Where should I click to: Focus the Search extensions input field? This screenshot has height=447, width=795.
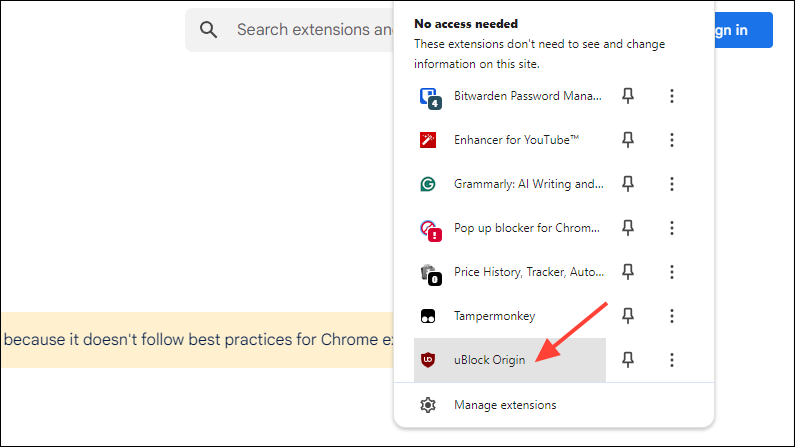pyautogui.click(x=289, y=30)
